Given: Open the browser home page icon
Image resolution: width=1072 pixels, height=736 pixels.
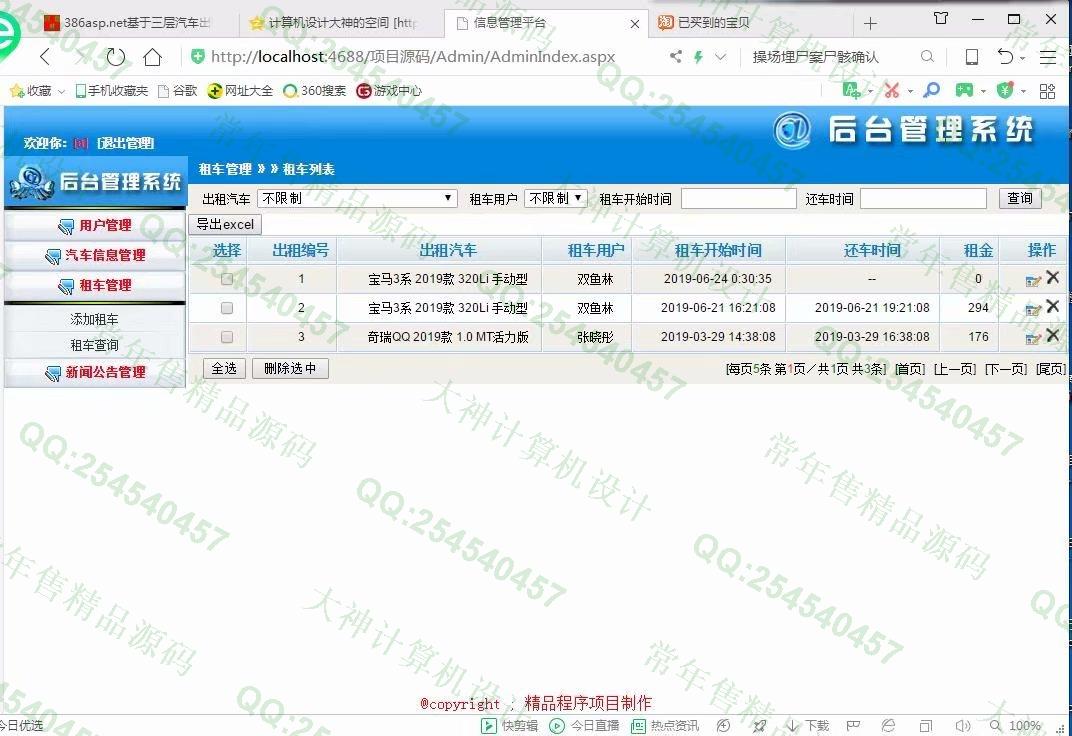Looking at the screenshot, I should click(x=152, y=57).
